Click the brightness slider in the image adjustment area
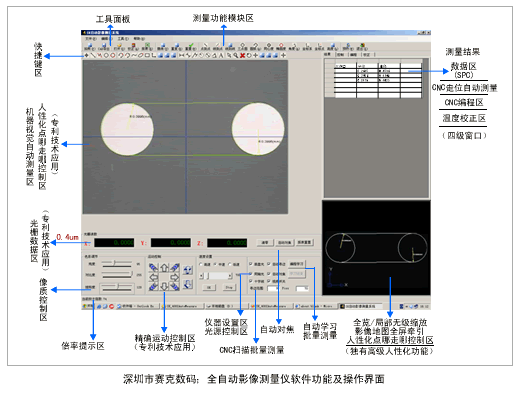 coord(117,264)
